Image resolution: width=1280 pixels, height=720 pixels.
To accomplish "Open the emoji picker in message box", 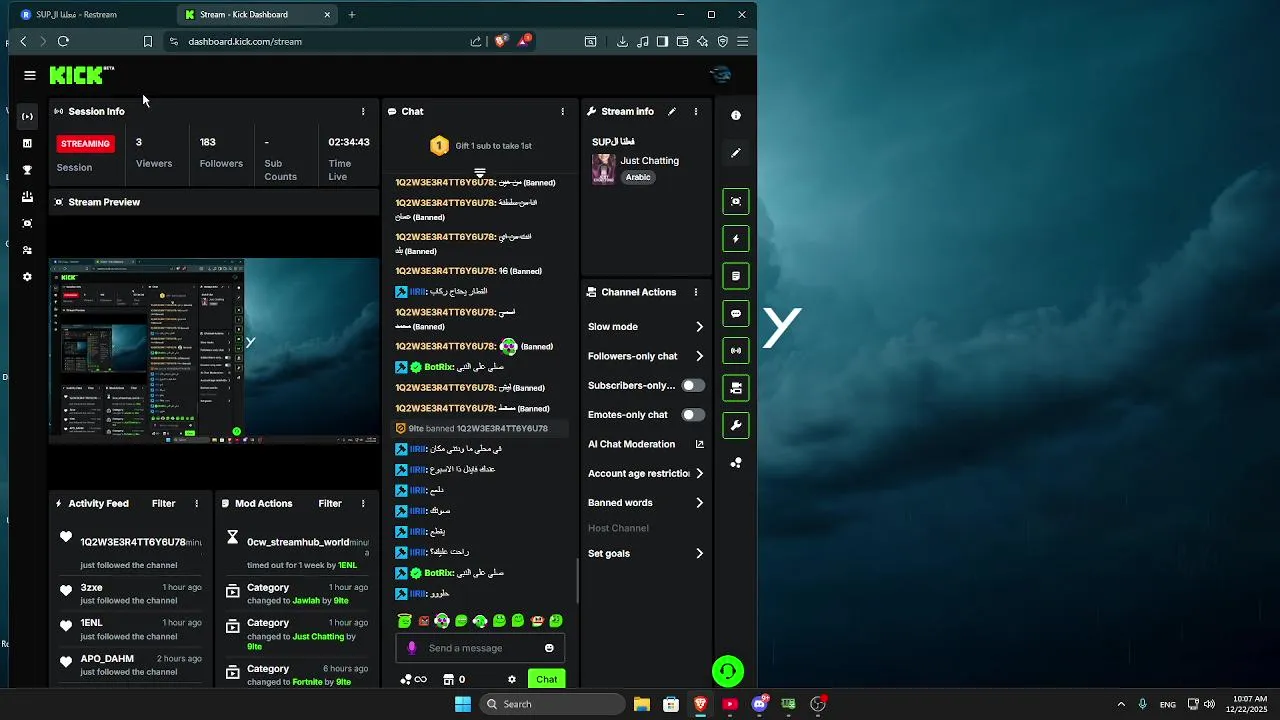I will click(549, 648).
